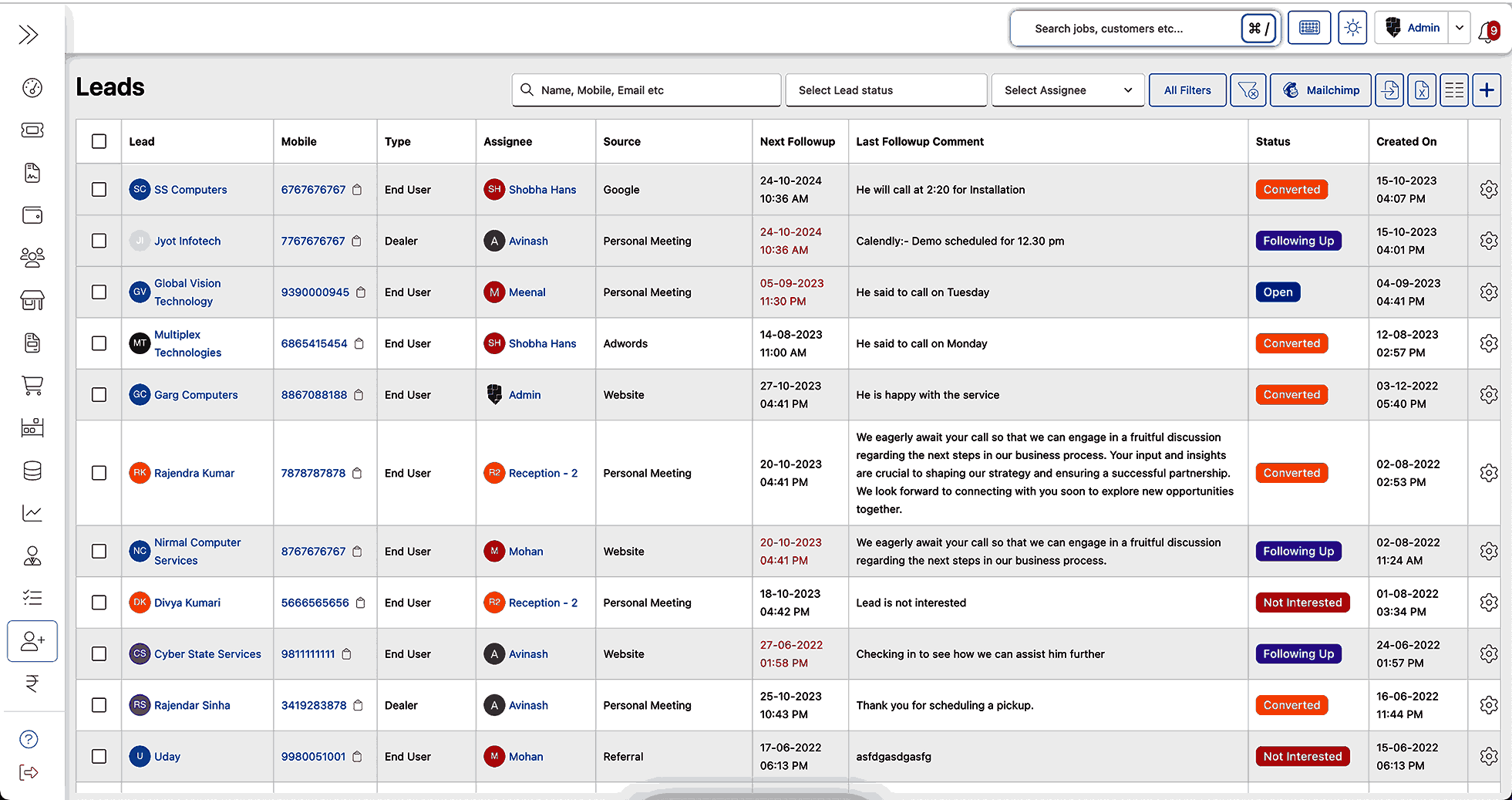
Task: Check the SS Computers row checkbox
Action: (99, 190)
